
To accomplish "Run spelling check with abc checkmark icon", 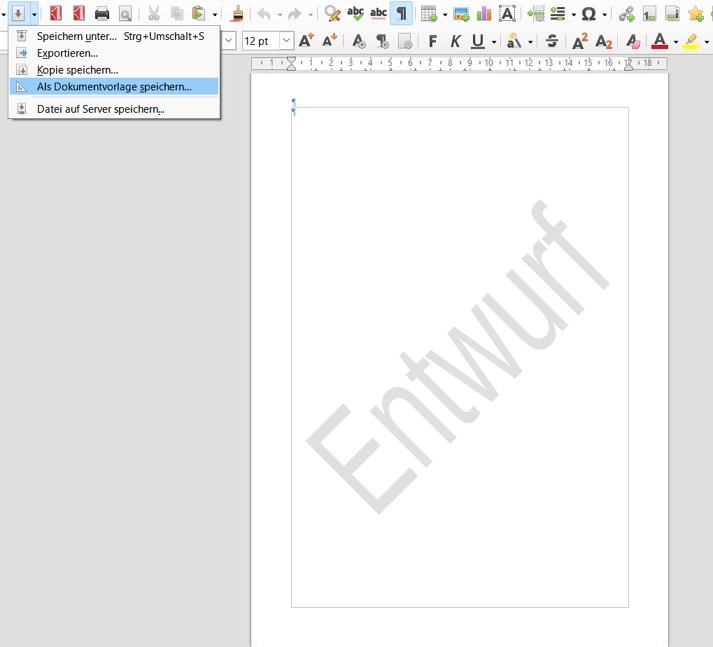I will (x=355, y=14).
